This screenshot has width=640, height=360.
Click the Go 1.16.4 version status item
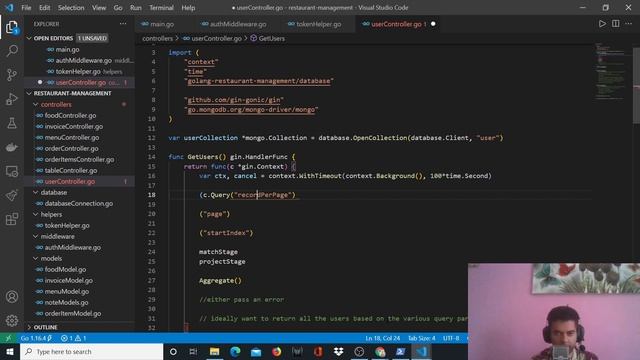pos(36,338)
